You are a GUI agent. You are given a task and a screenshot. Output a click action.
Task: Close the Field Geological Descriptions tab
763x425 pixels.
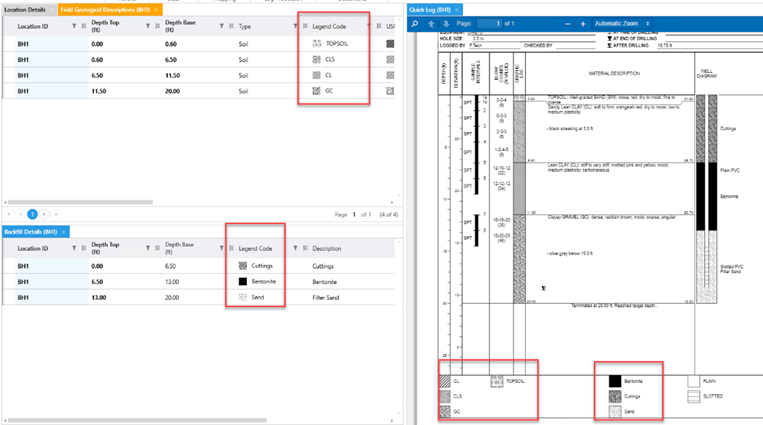pyautogui.click(x=156, y=9)
